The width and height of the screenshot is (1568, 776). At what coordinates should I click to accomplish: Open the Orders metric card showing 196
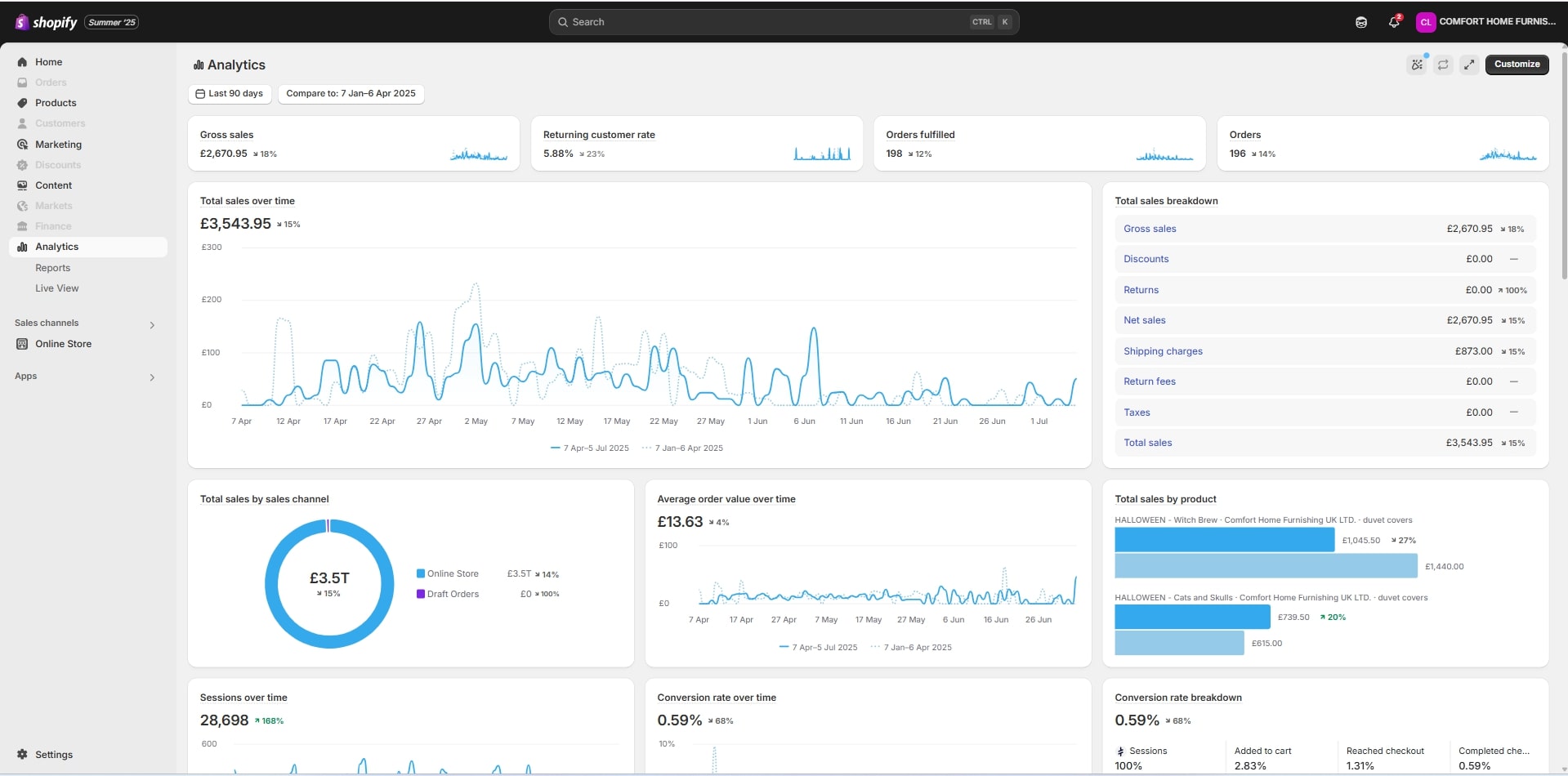tap(1383, 144)
